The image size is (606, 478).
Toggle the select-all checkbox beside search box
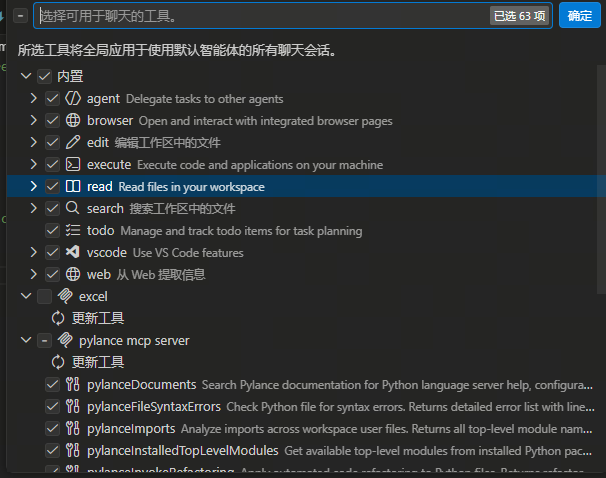(20, 16)
